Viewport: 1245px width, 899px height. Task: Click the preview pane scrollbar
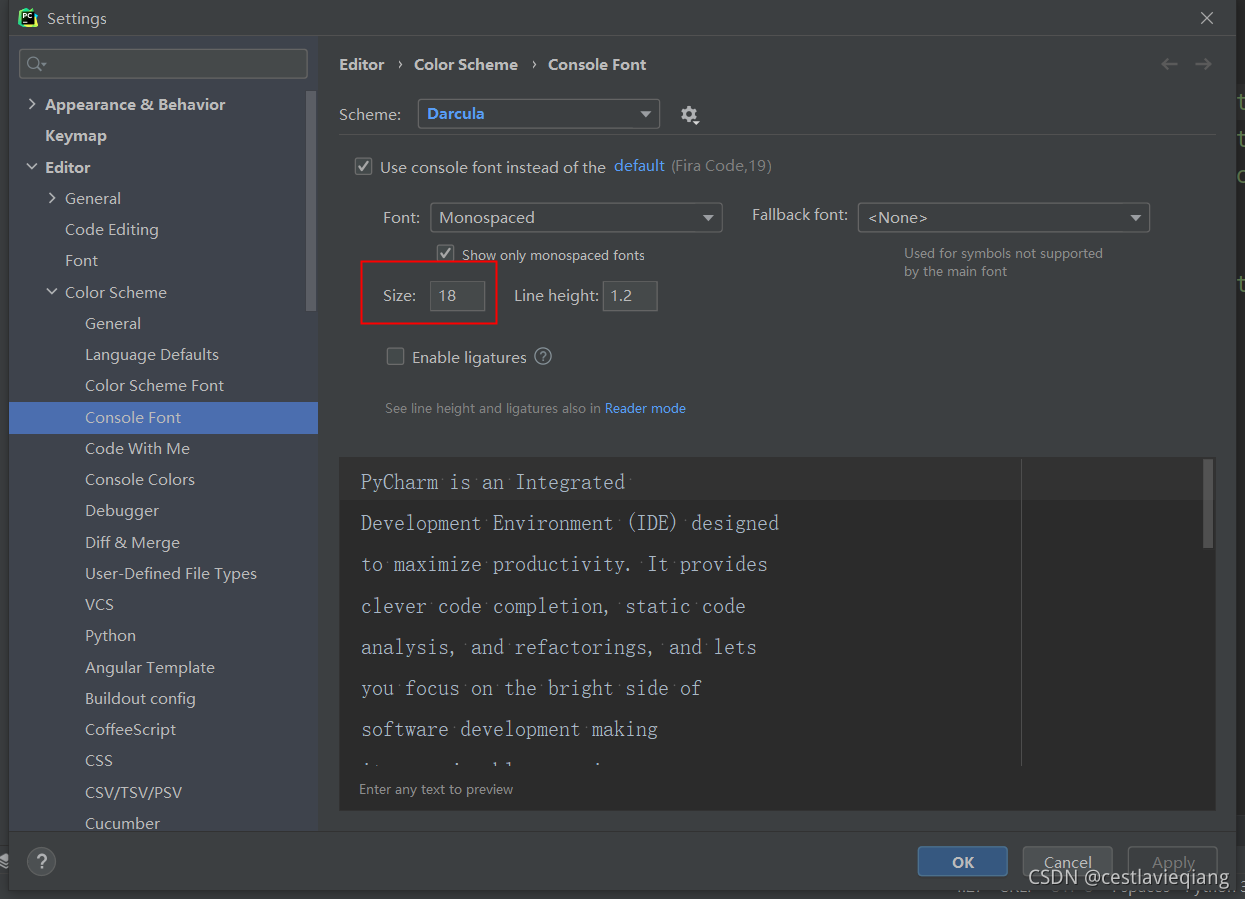[1208, 503]
